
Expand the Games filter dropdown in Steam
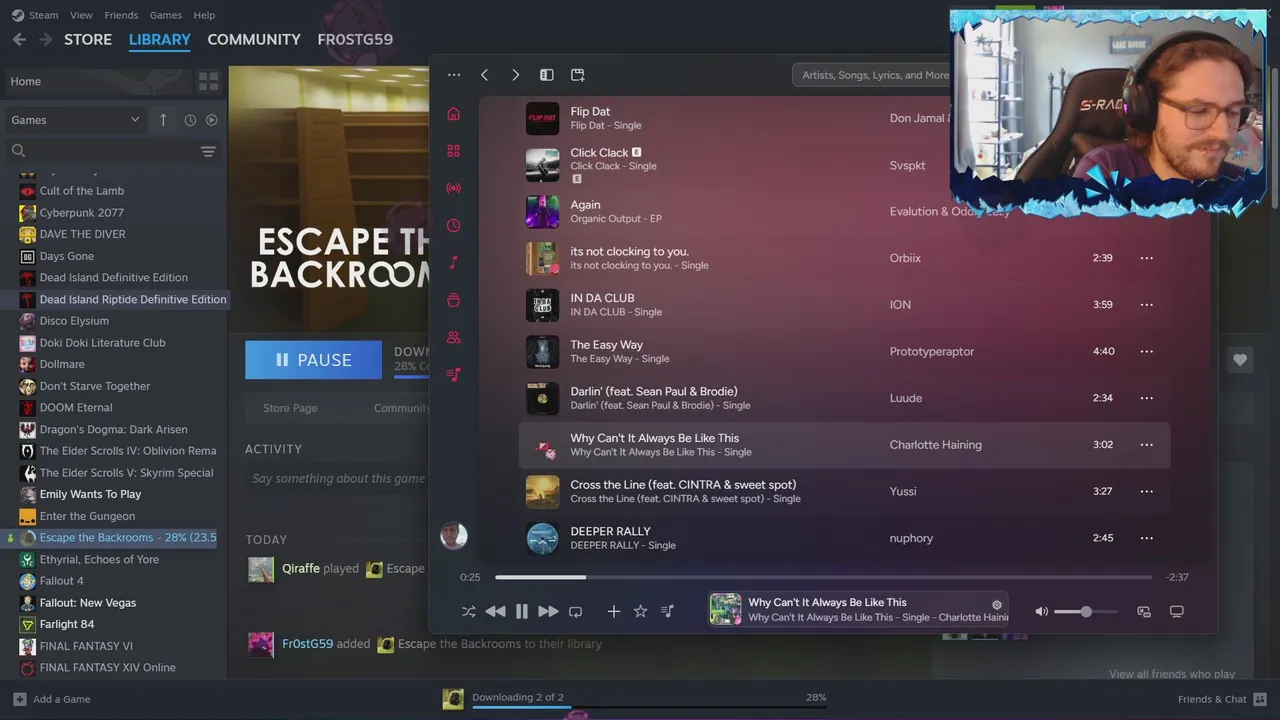pyautogui.click(x=75, y=120)
